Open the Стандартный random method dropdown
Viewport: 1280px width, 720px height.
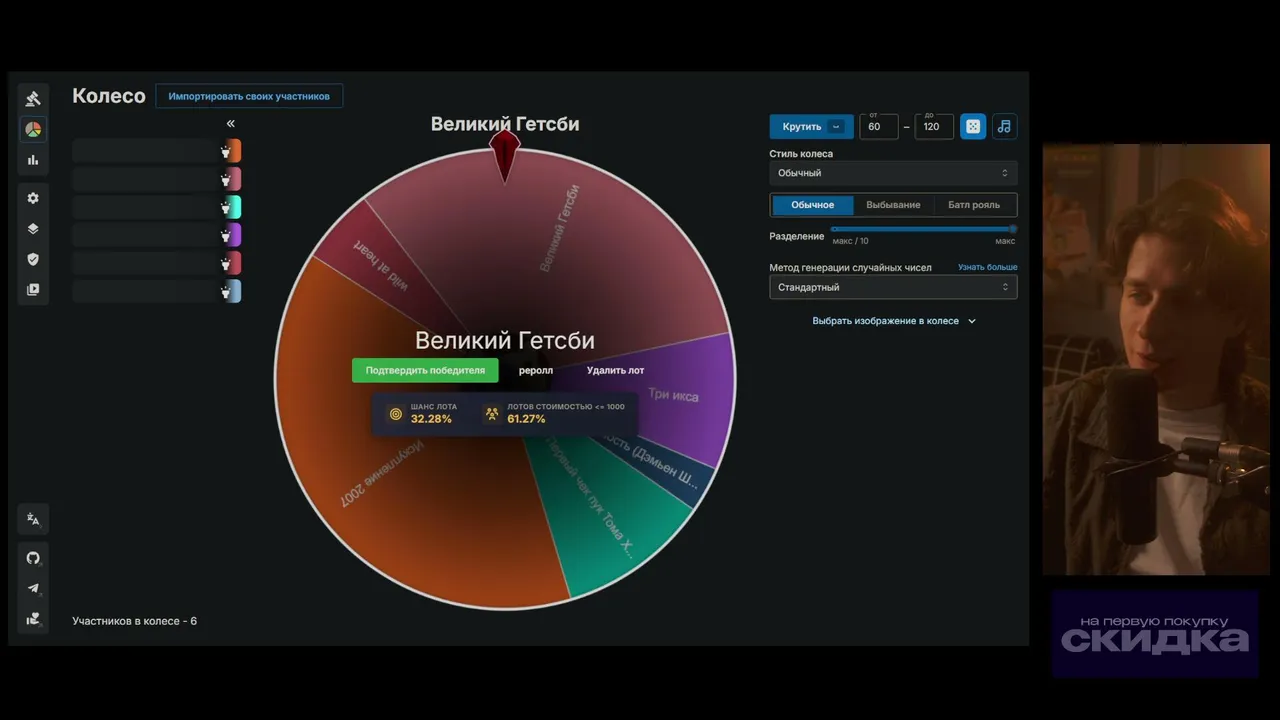(893, 287)
